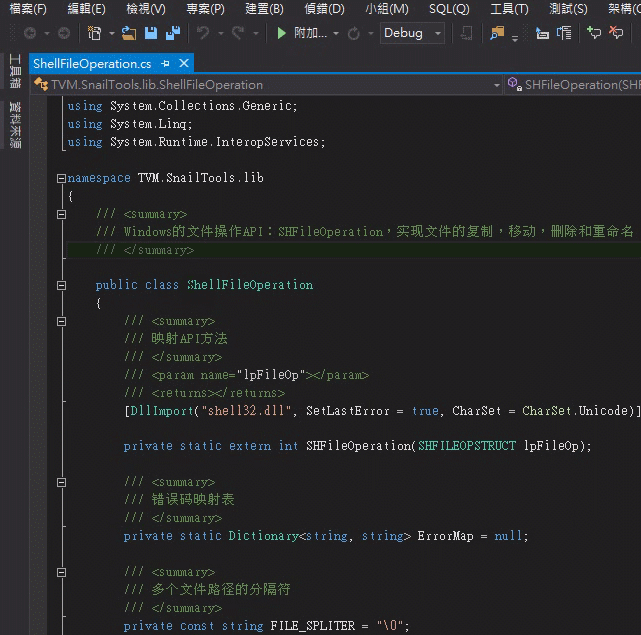Open the 資料來源 side panel tab

point(15,125)
